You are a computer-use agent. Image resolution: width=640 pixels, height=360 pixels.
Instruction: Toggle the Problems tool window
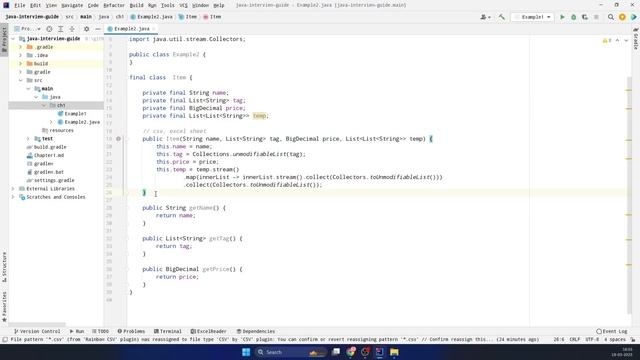point(131,331)
